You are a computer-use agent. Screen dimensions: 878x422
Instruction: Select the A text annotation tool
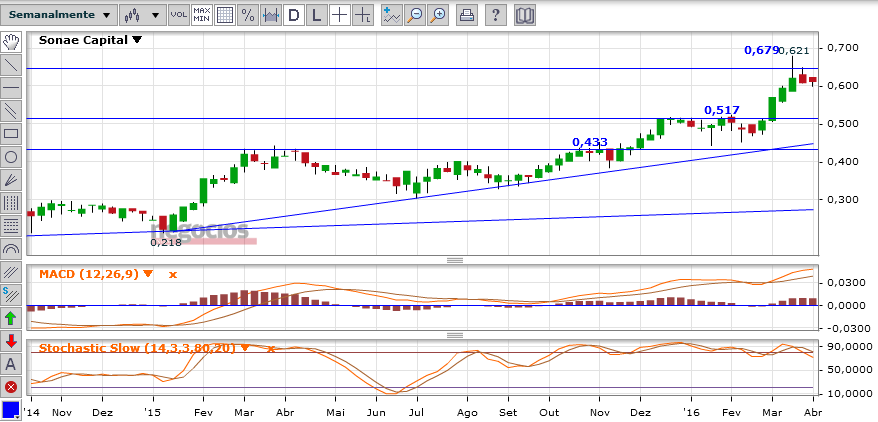11,364
